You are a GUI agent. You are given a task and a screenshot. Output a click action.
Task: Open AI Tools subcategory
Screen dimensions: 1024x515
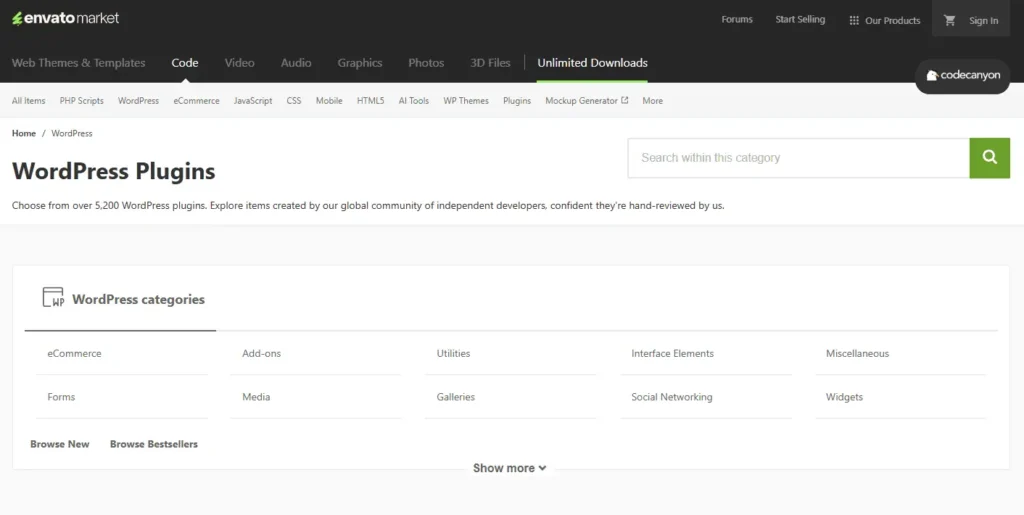(414, 101)
